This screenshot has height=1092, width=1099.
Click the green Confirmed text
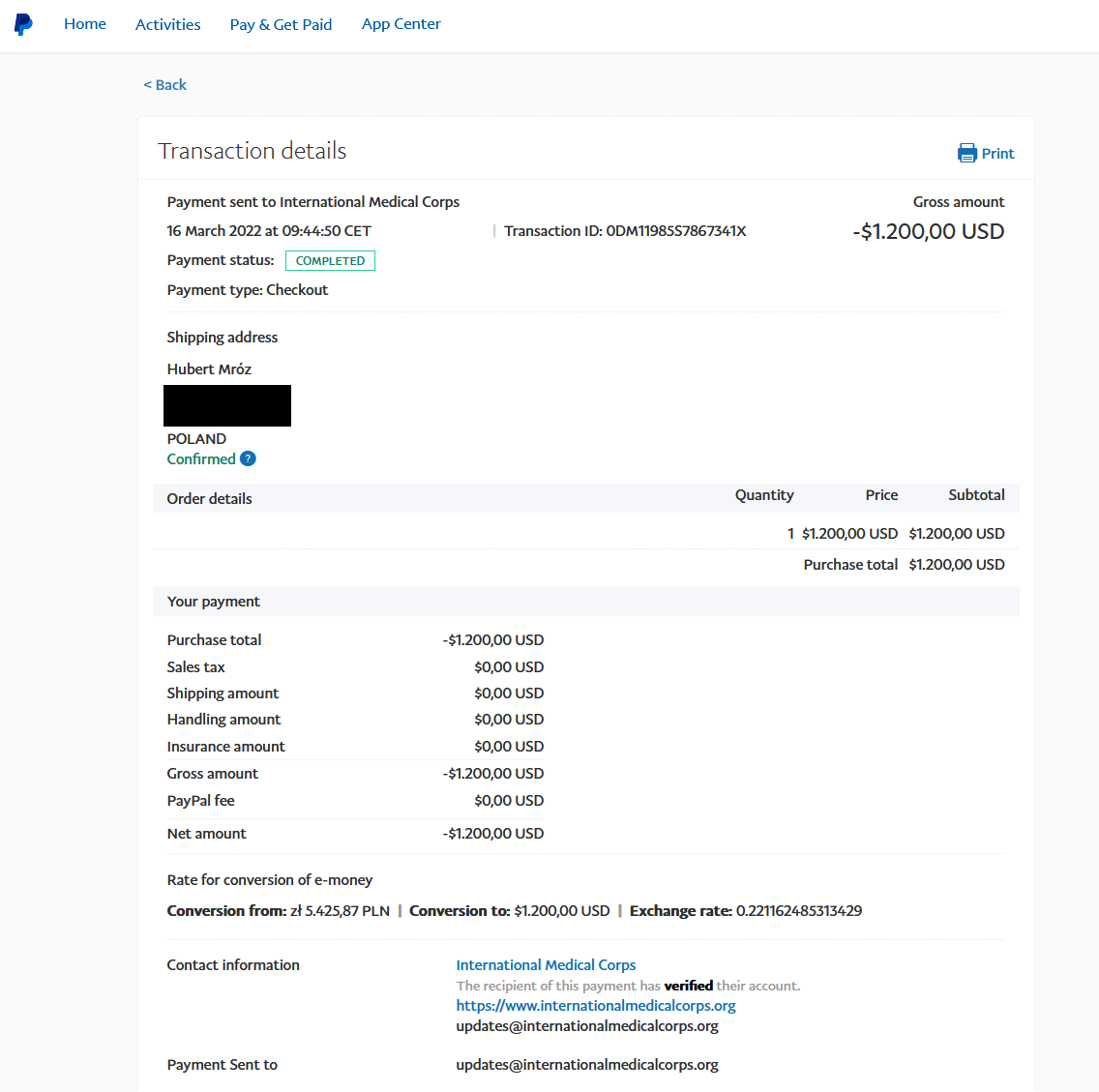click(x=201, y=458)
